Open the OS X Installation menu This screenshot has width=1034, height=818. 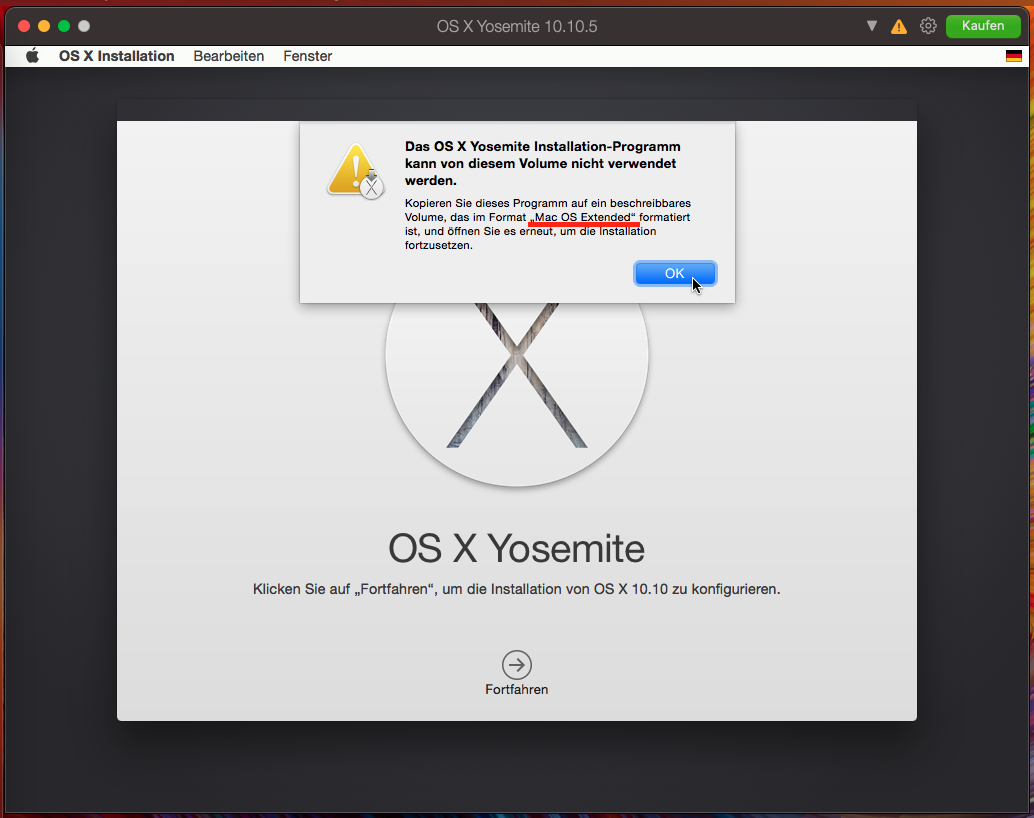coord(117,56)
